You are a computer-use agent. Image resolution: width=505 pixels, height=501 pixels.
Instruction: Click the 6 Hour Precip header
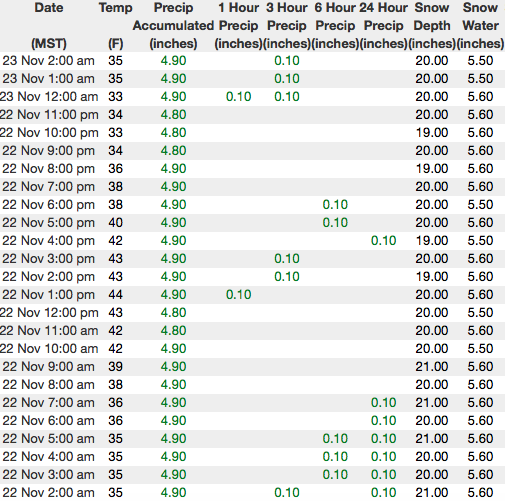pos(335,26)
